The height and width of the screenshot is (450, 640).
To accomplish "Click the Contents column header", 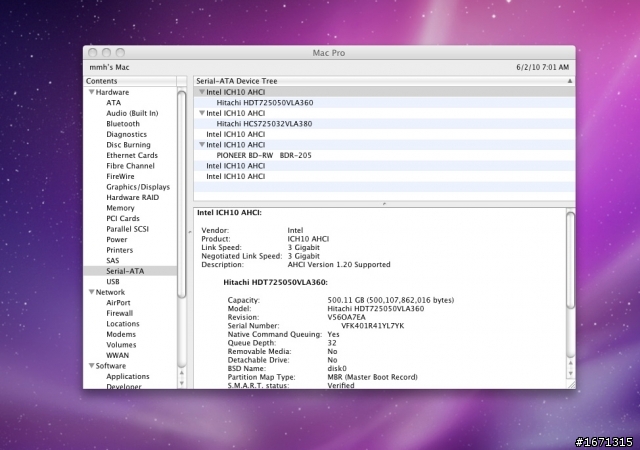I will 130,81.
